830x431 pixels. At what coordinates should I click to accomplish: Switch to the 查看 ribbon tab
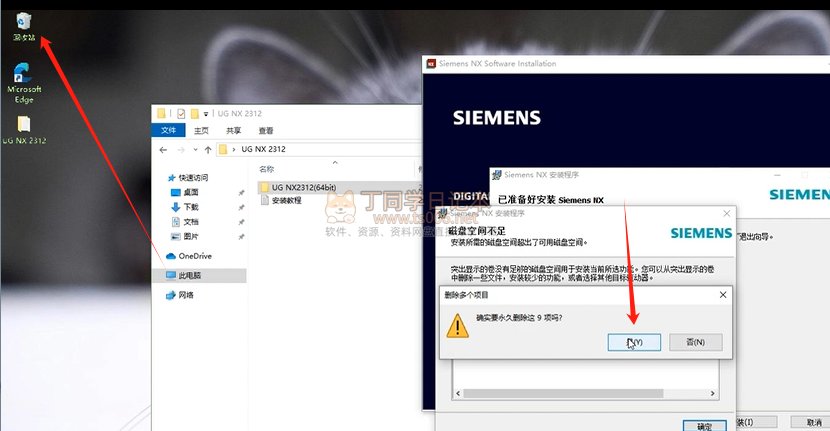[266, 130]
